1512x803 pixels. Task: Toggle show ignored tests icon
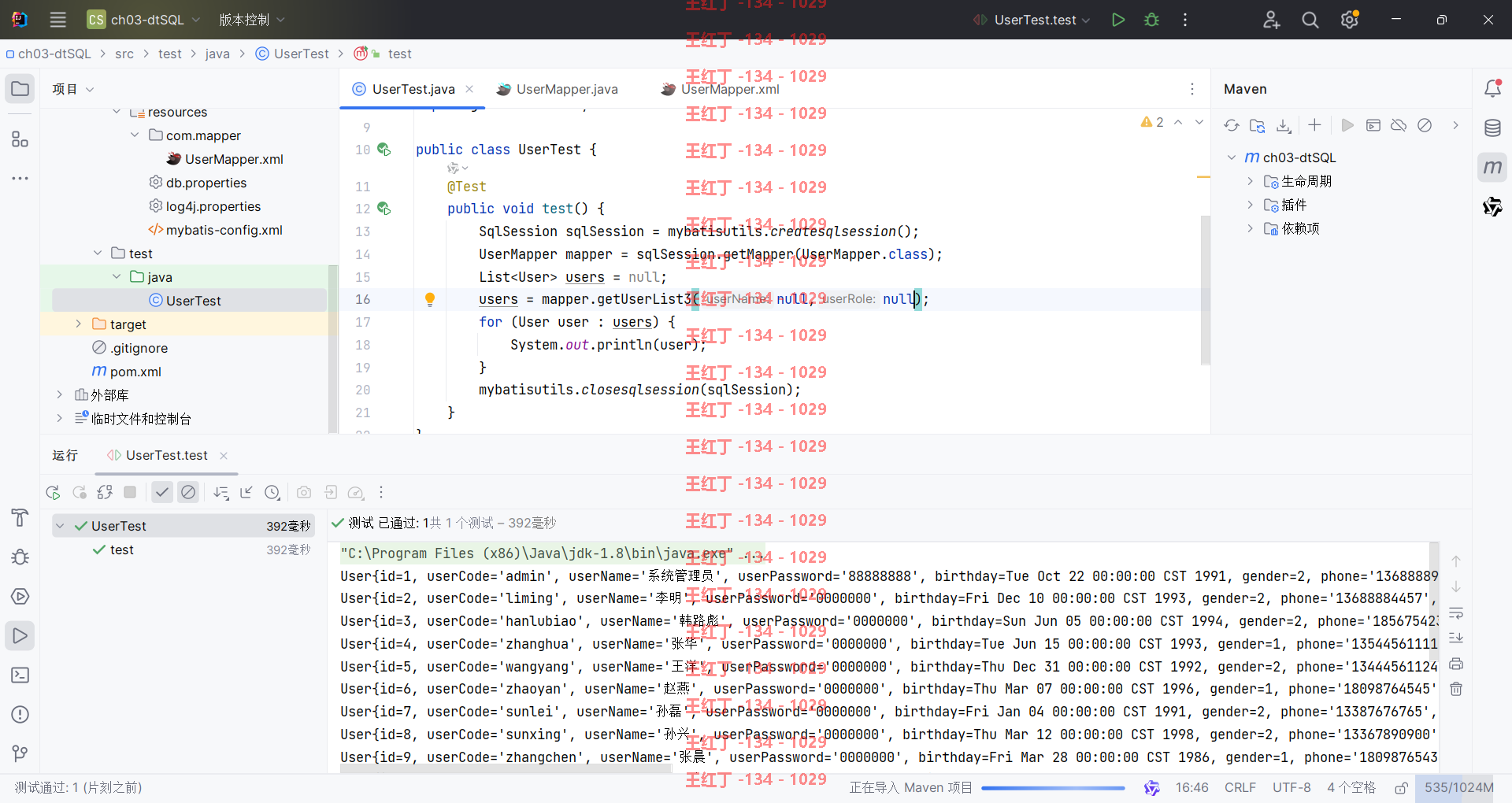187,492
